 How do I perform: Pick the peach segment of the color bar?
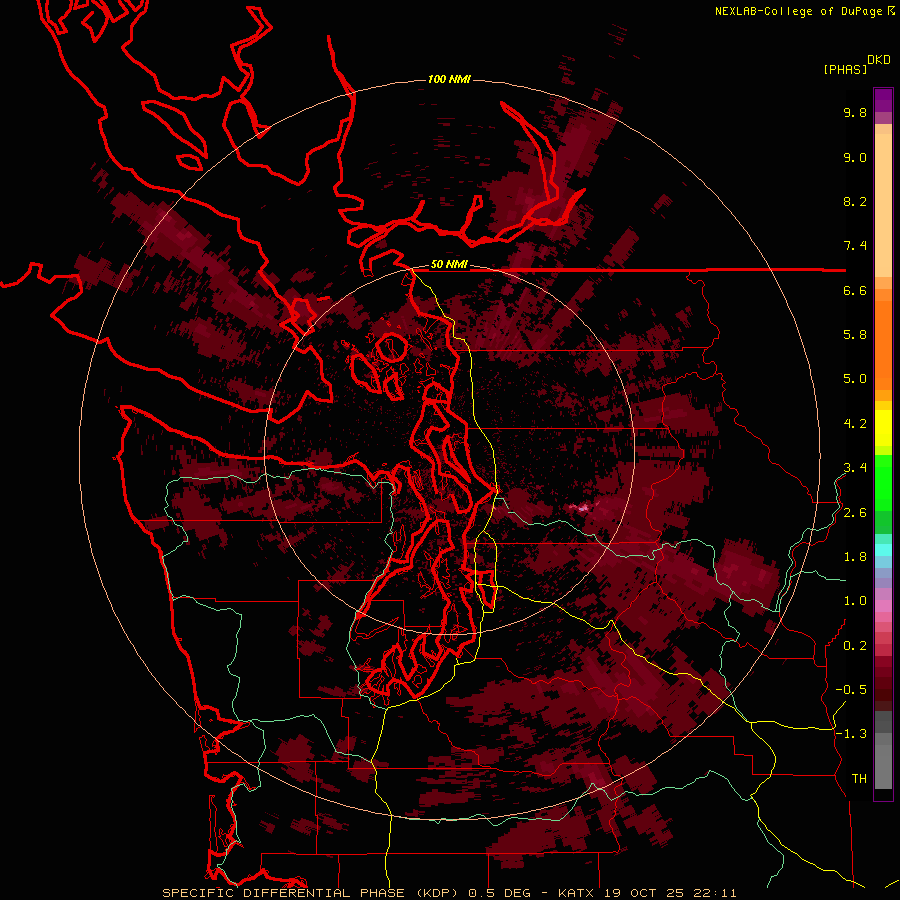tap(883, 205)
